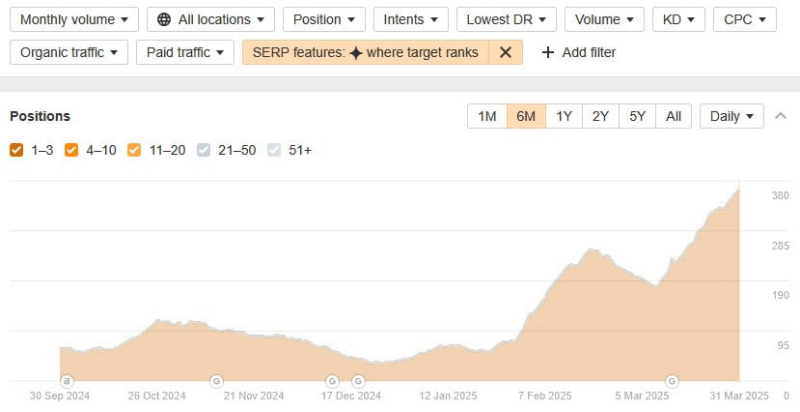Toggle the 4–10 positions checkbox
800x412 pixels.
tap(71, 150)
